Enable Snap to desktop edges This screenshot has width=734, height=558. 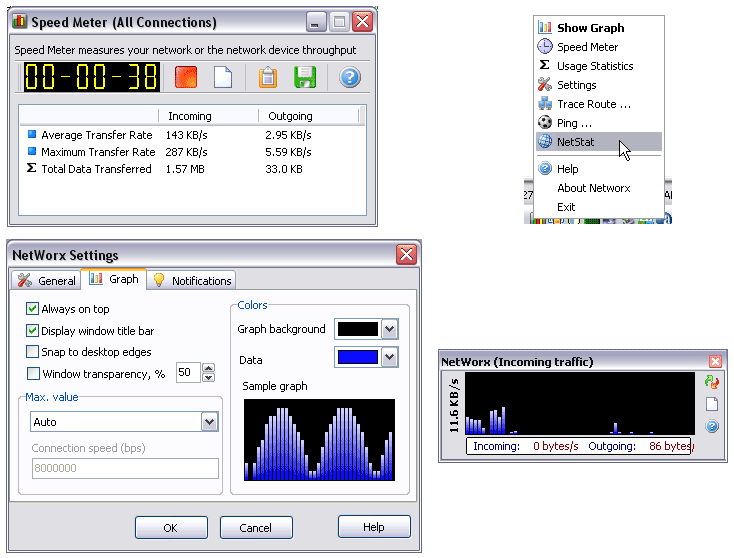coord(32,352)
